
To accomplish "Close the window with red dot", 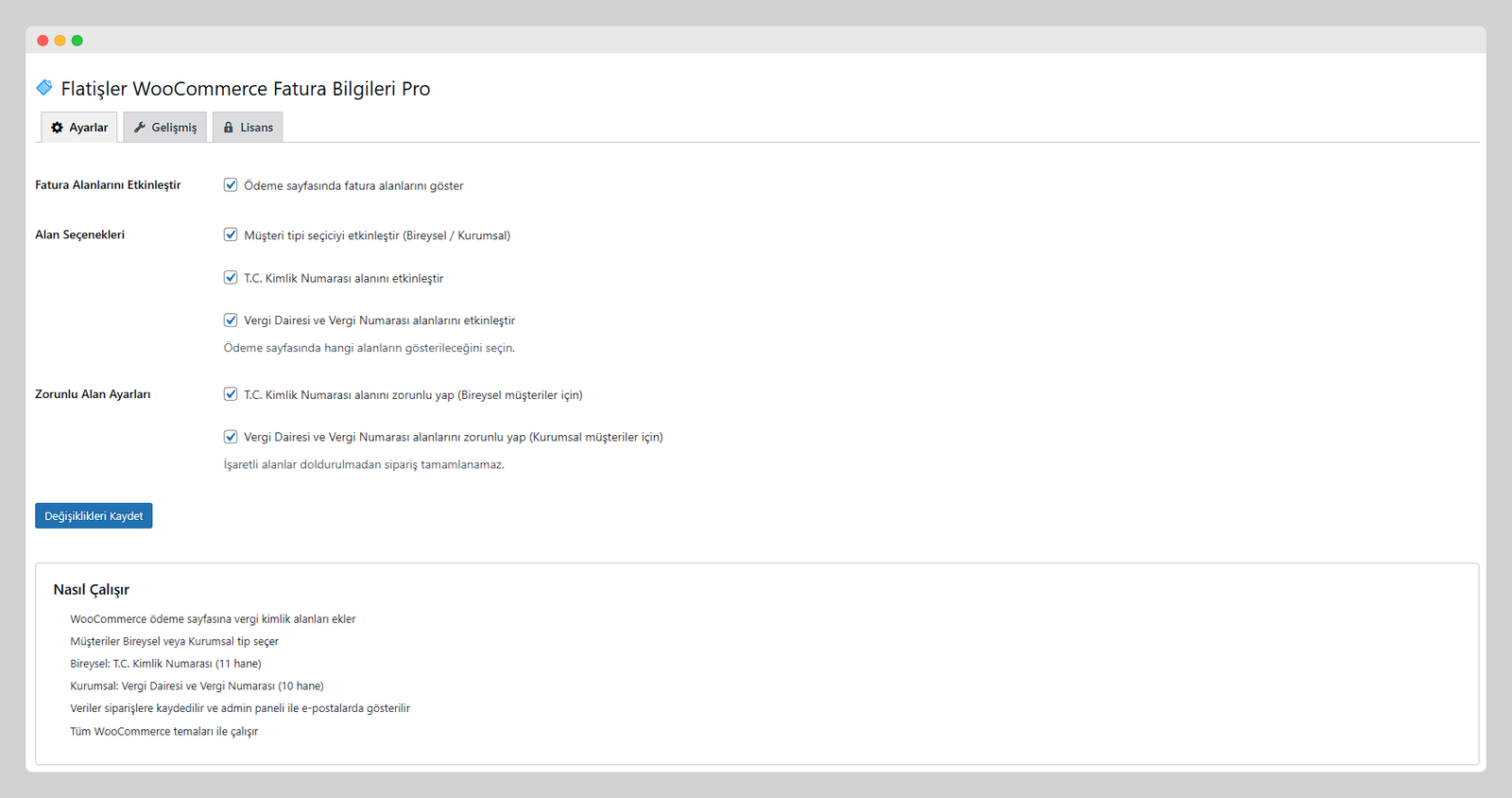I will pos(43,41).
